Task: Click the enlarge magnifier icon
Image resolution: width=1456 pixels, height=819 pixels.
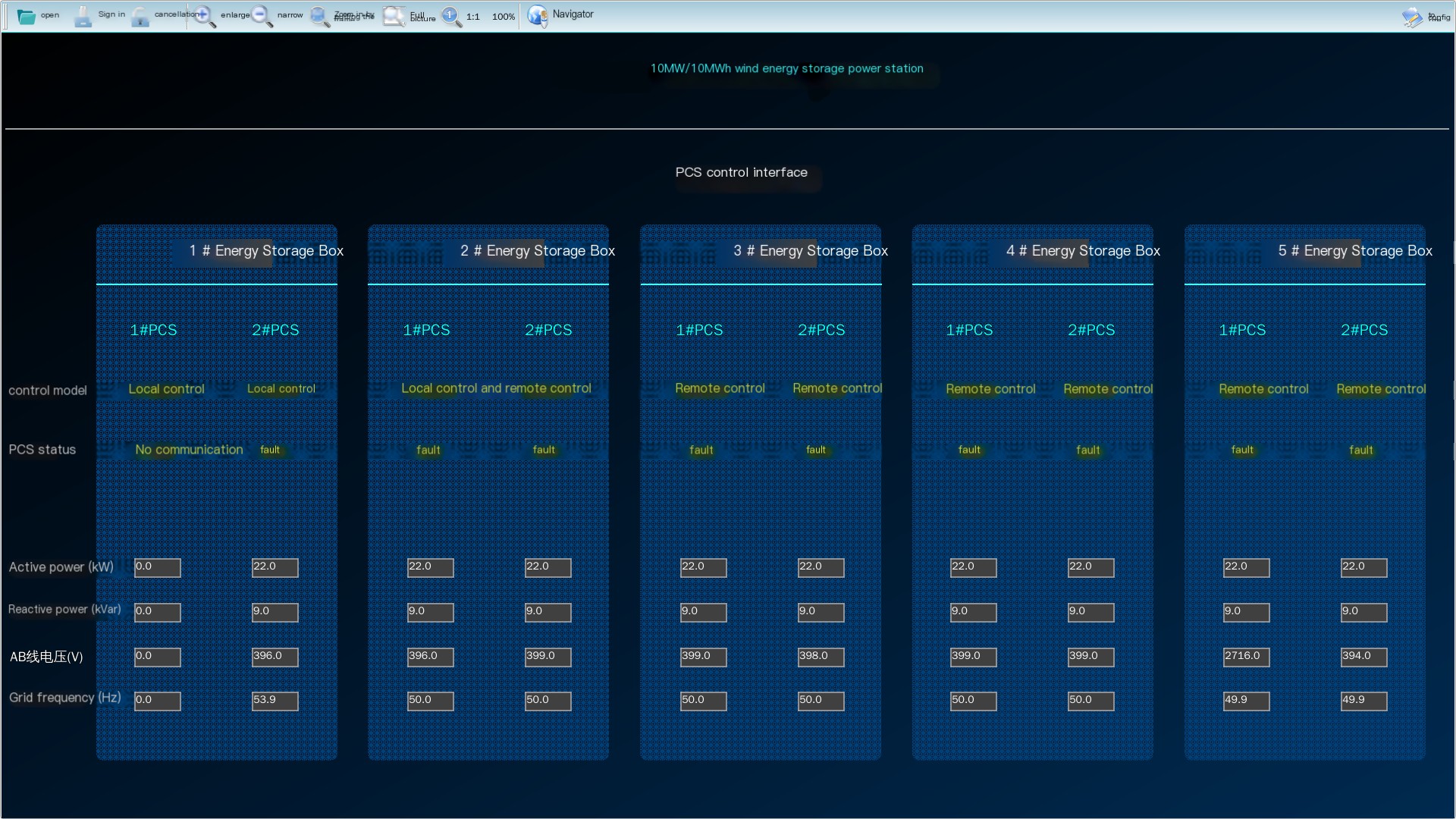Action: pyautogui.click(x=205, y=16)
